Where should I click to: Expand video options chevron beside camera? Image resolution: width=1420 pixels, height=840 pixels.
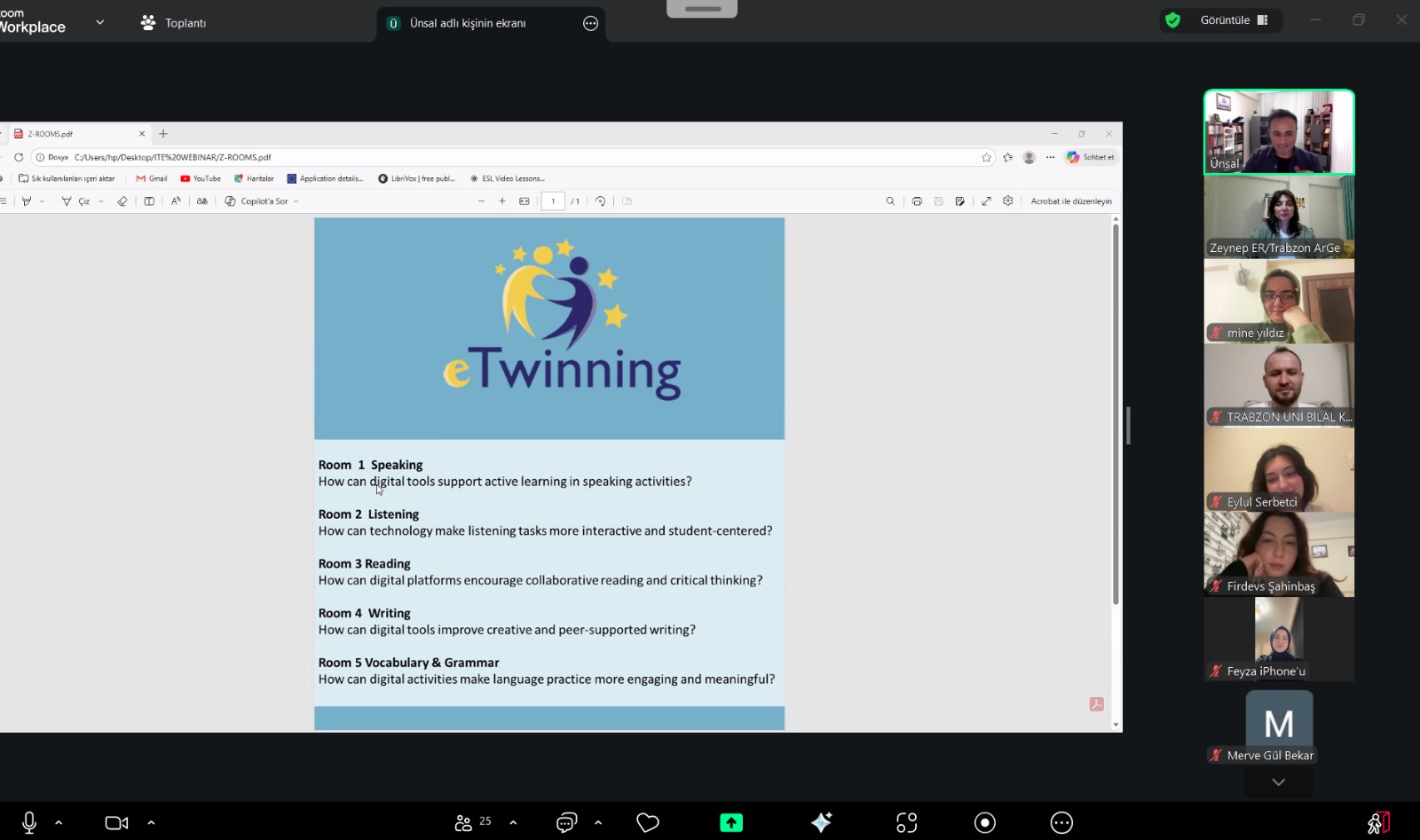click(x=151, y=823)
